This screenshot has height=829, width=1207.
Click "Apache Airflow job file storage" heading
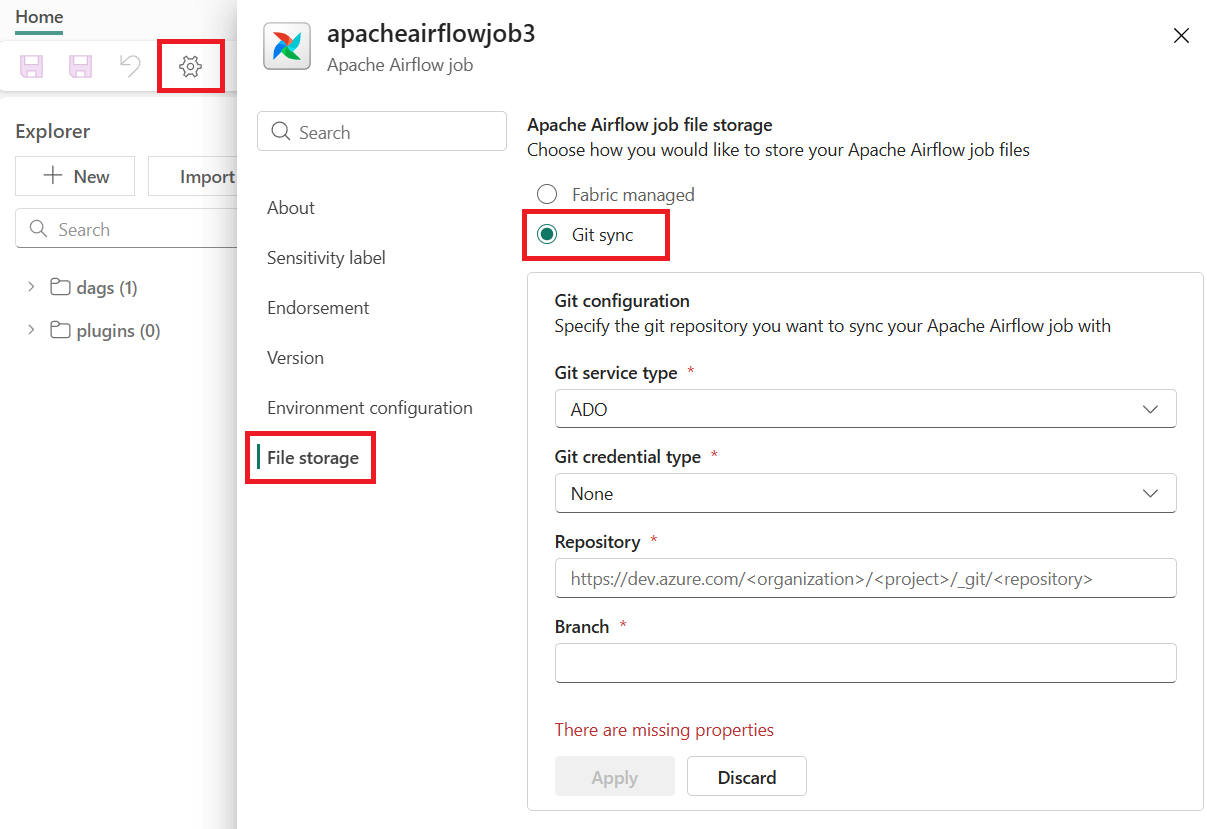click(650, 125)
